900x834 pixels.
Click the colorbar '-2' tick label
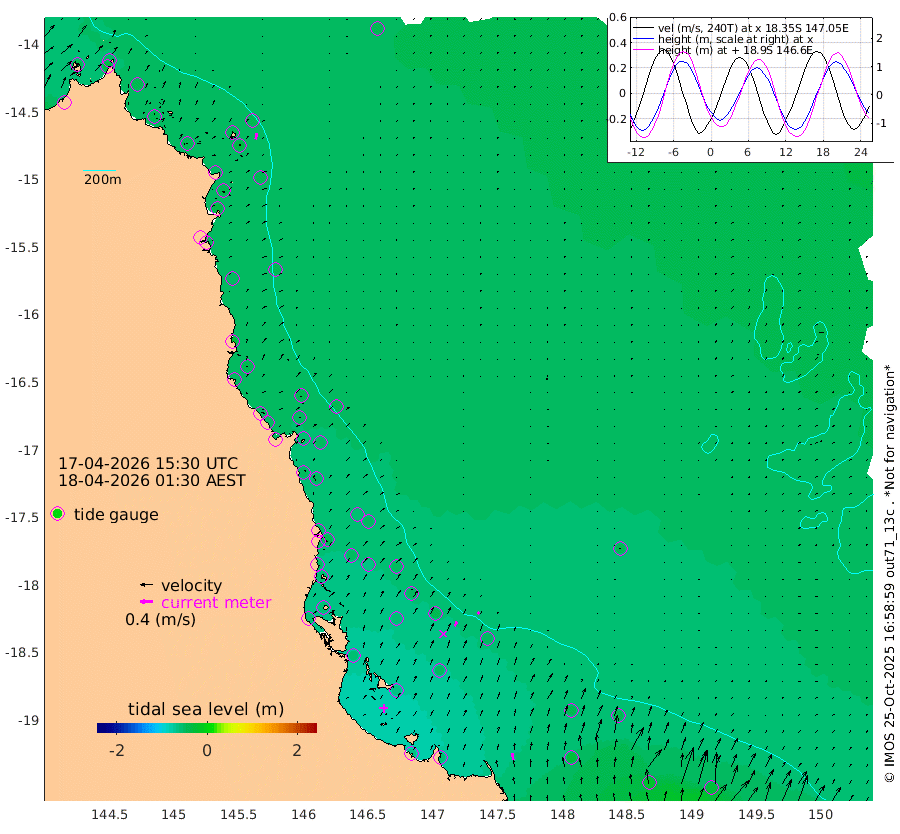(117, 750)
